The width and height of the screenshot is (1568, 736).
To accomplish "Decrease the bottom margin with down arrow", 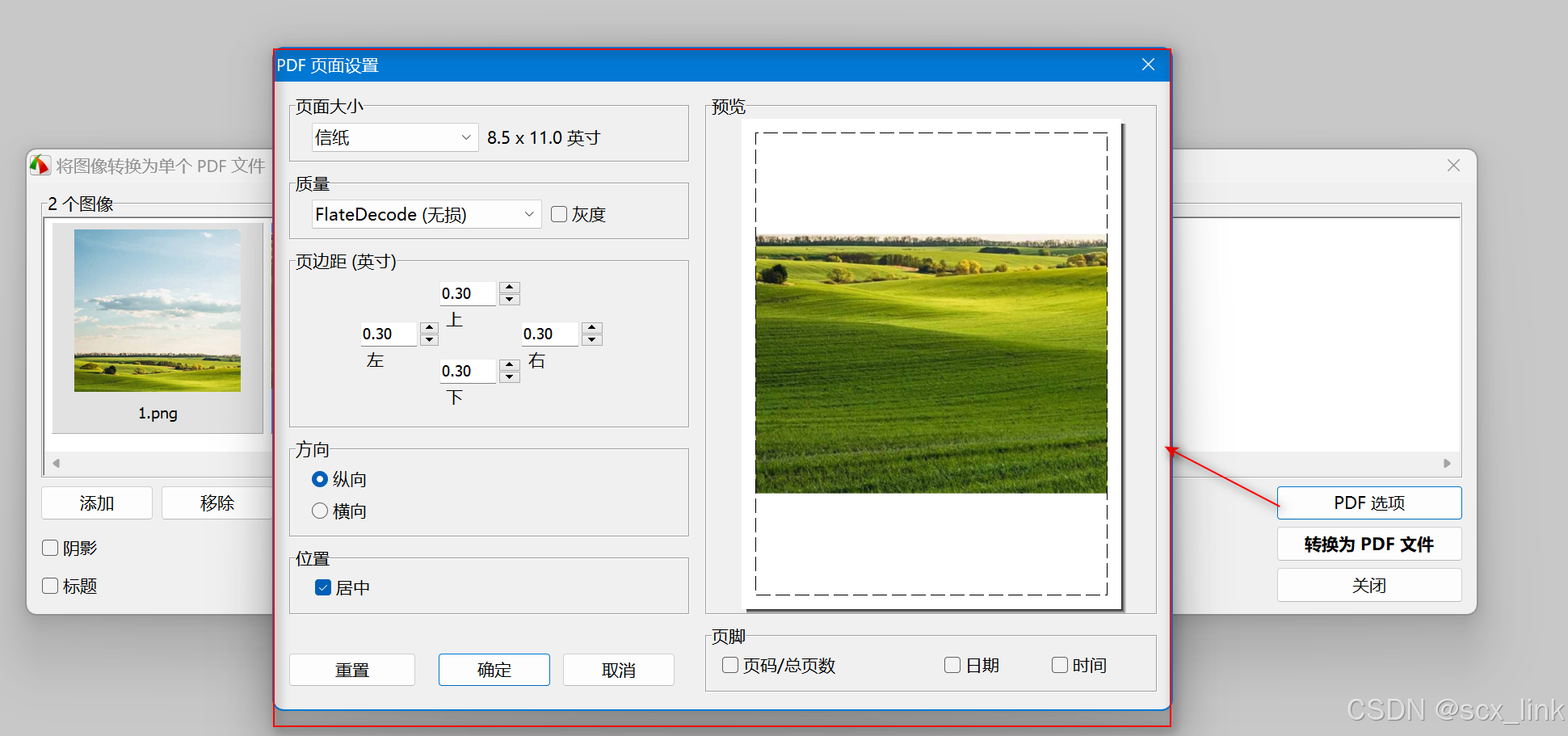I will click(x=509, y=377).
